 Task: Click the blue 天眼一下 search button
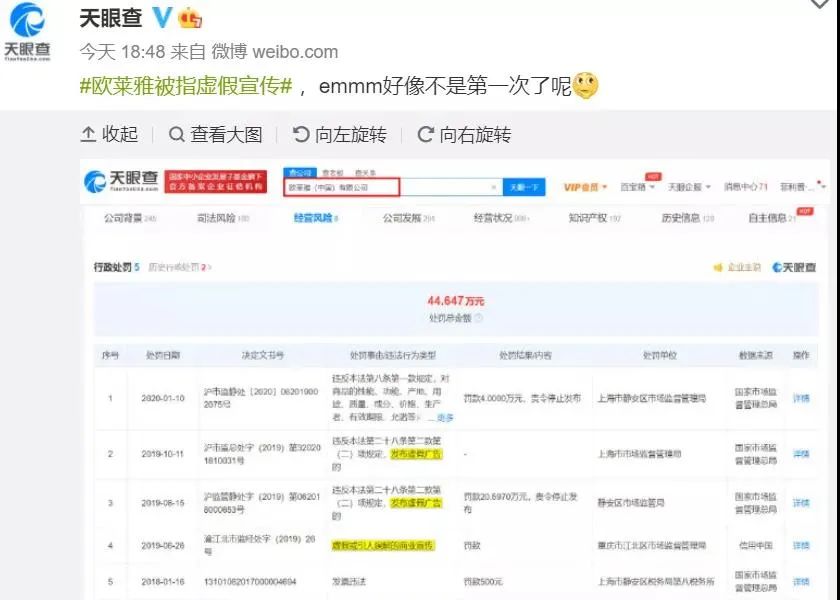click(524, 188)
